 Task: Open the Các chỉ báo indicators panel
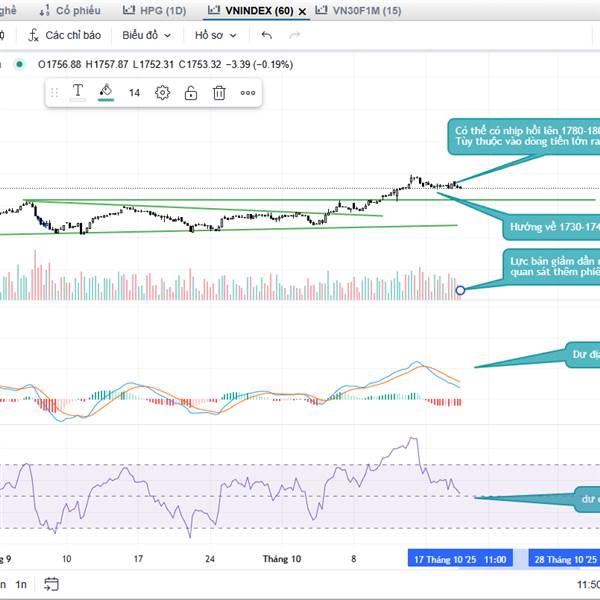65,35
